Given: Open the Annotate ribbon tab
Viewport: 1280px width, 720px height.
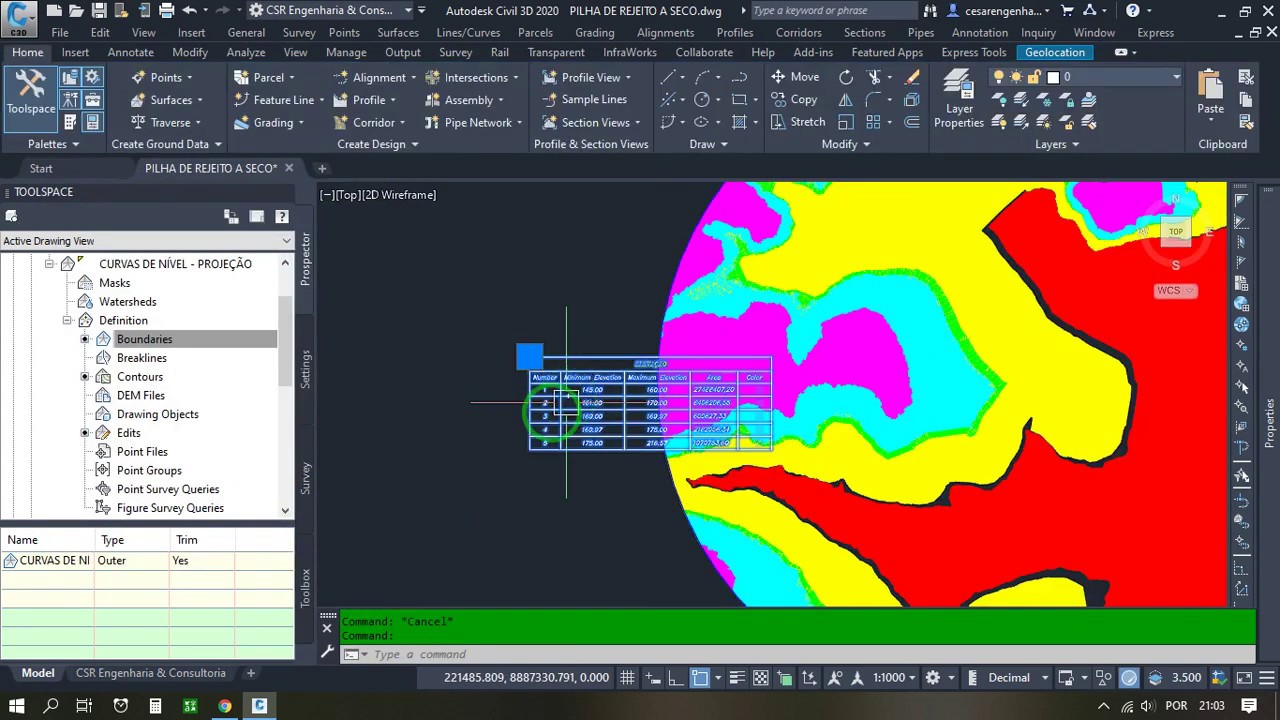Looking at the screenshot, I should coord(131,52).
